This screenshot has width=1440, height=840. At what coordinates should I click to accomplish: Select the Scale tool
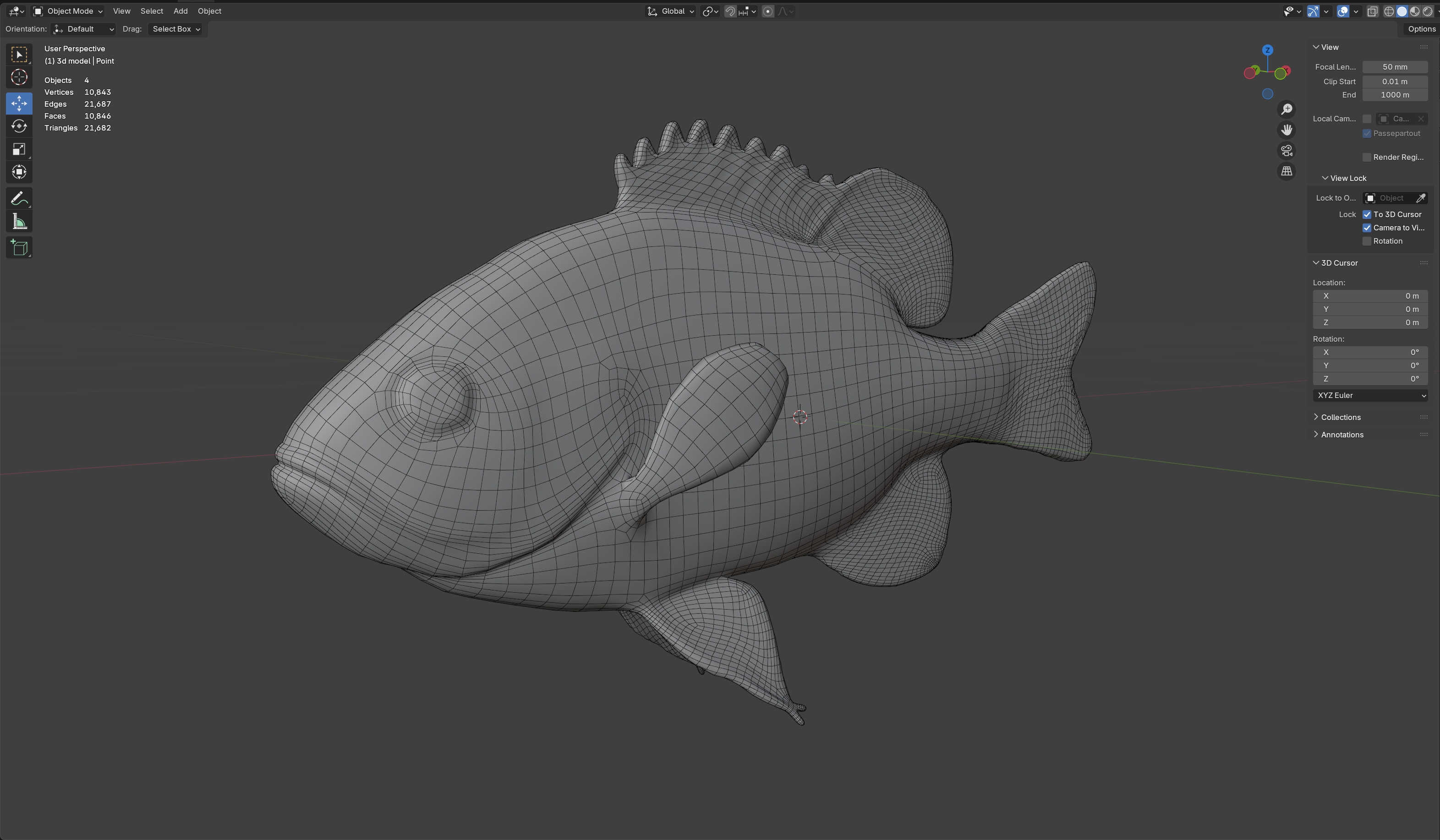coord(19,150)
